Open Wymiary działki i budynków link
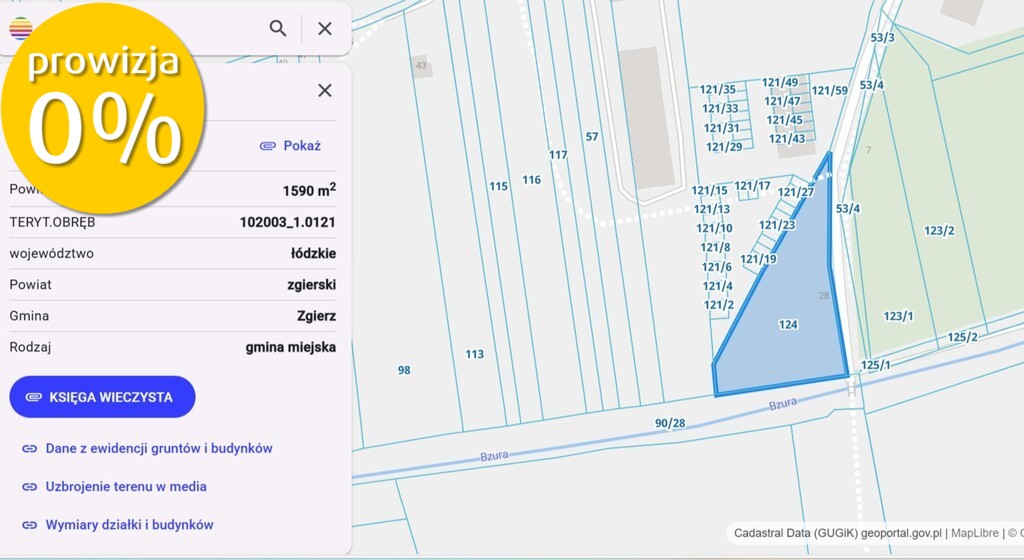This screenshot has width=1024, height=560. [129, 525]
